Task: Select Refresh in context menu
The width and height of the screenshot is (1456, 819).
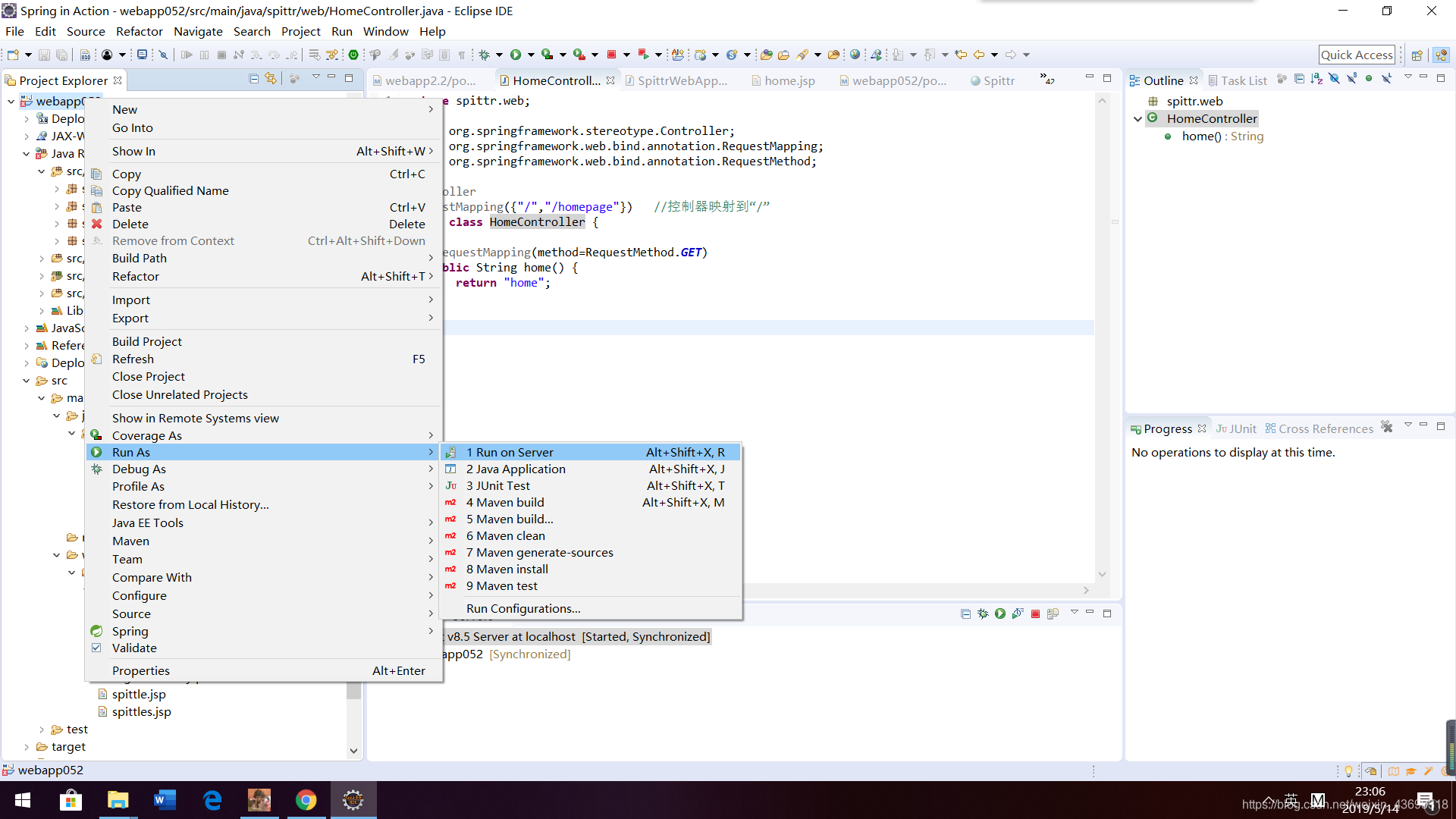Action: [x=262, y=359]
